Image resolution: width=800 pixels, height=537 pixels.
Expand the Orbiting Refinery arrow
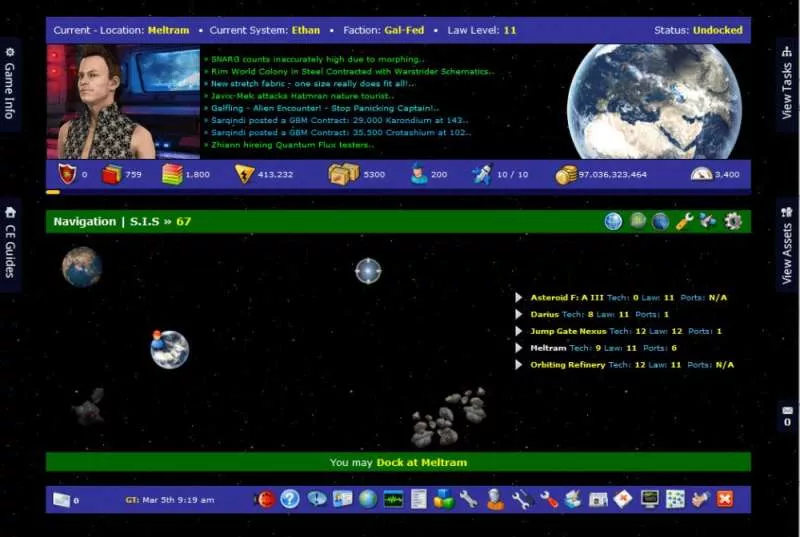tap(518, 365)
